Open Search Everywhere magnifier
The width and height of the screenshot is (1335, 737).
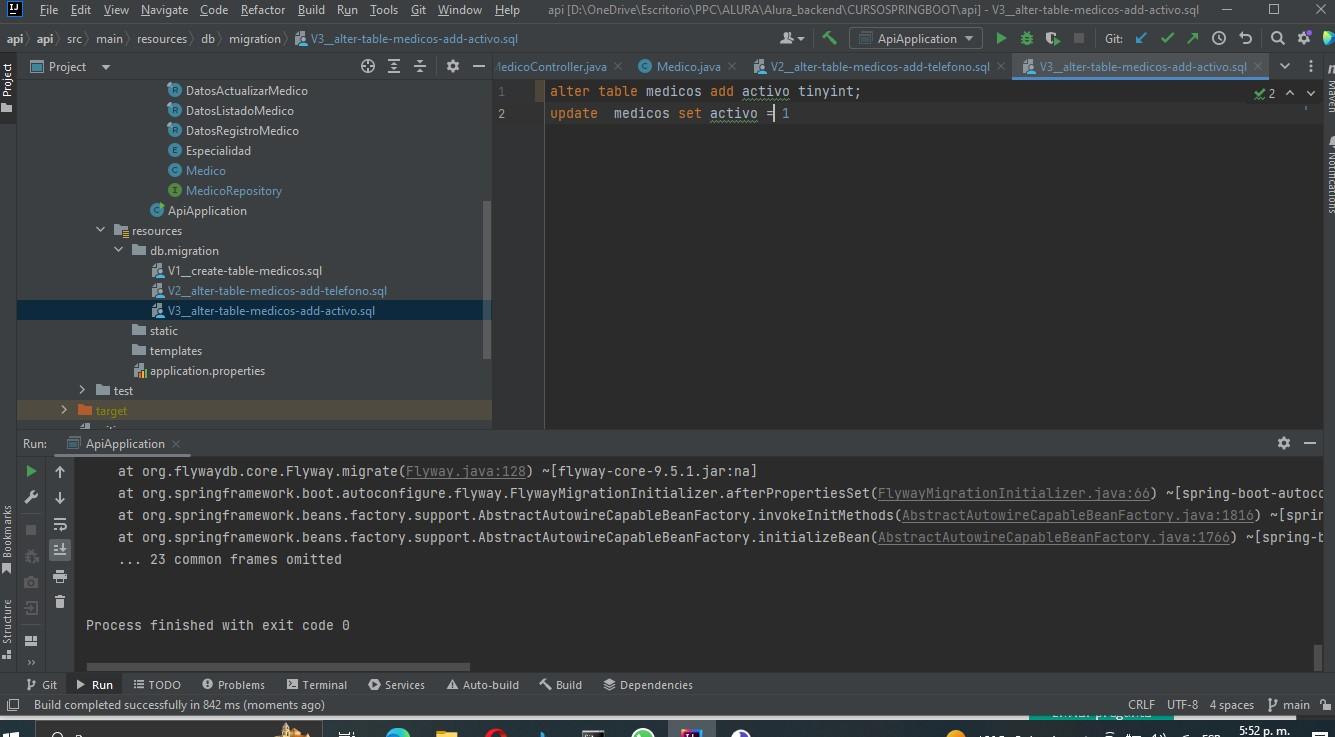click(x=1278, y=38)
